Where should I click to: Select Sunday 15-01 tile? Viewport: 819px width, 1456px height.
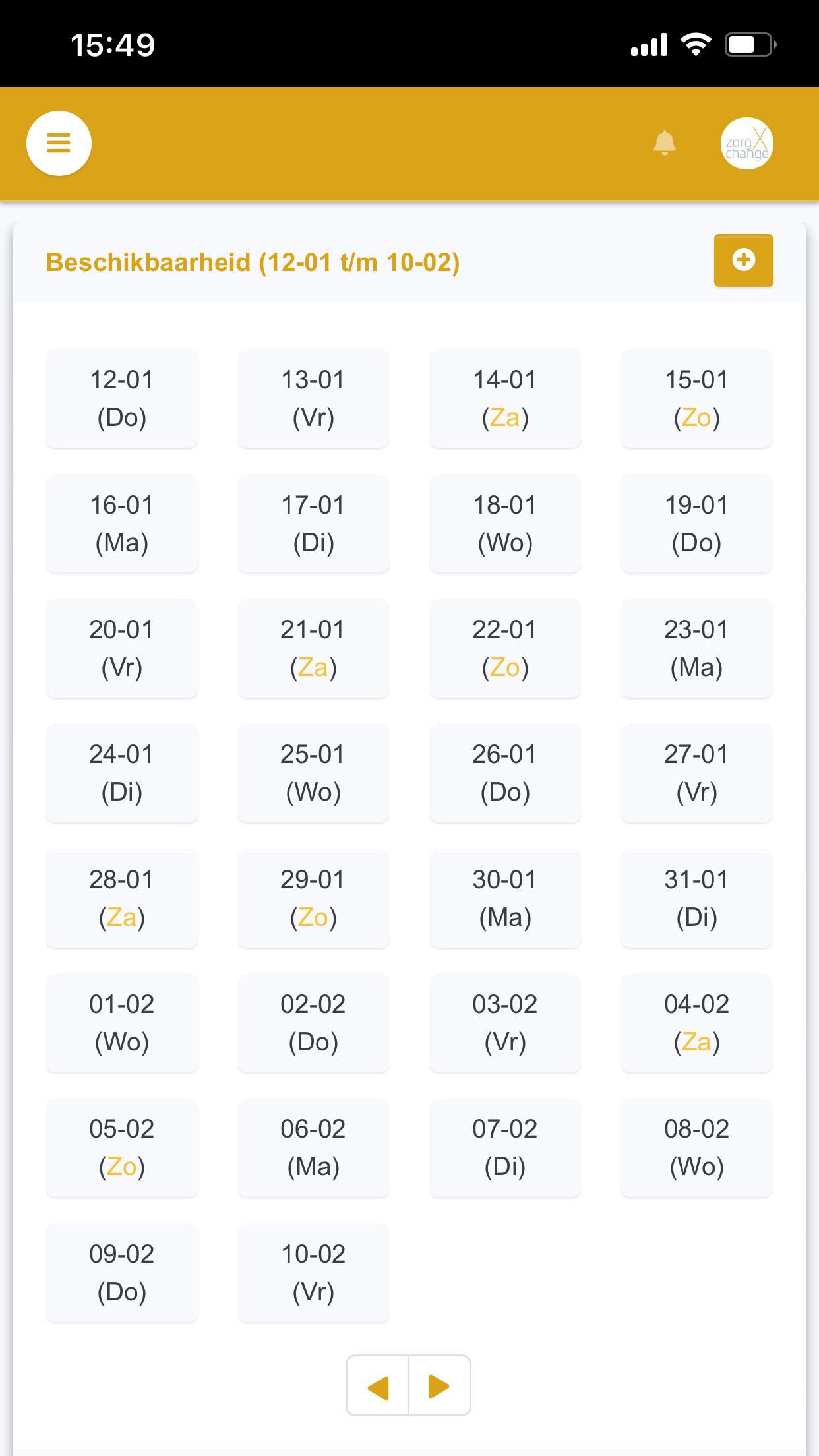[x=696, y=398]
